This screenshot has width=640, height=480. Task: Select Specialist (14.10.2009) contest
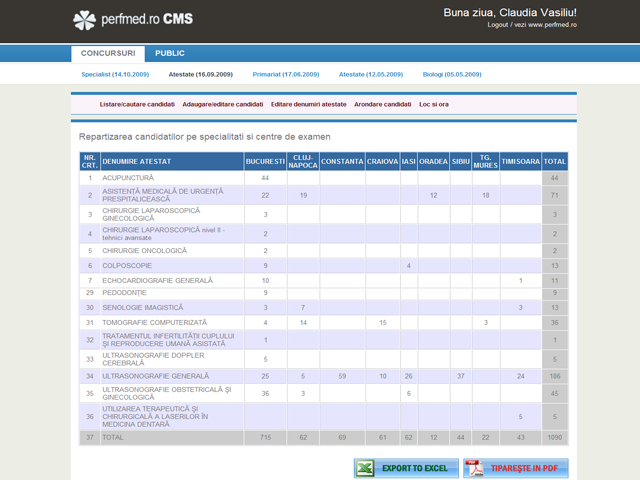point(114,74)
